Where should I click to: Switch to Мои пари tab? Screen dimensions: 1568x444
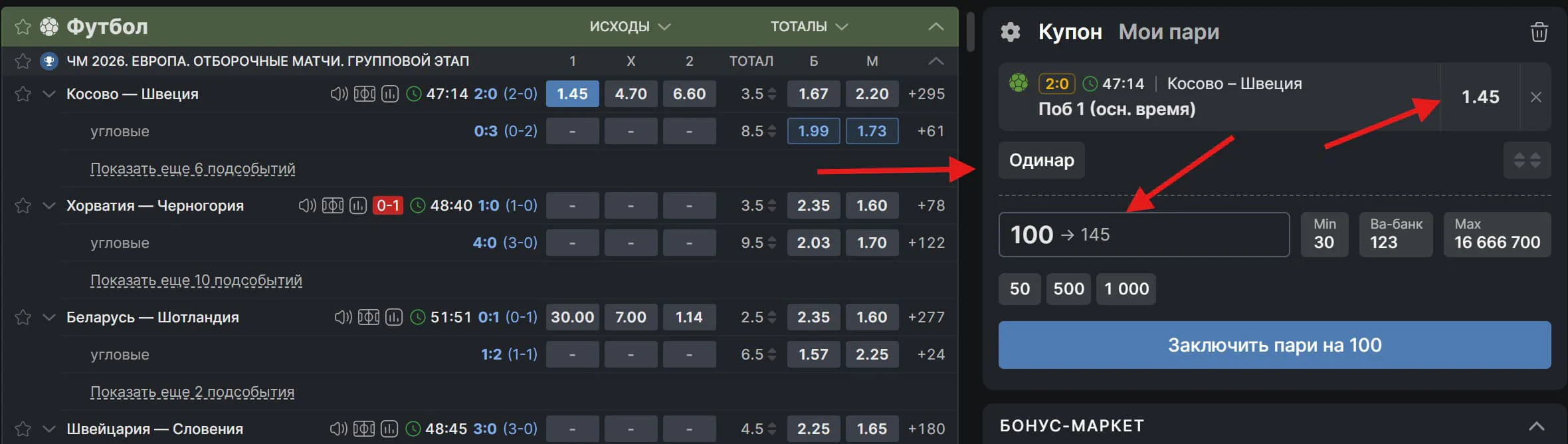[1168, 32]
